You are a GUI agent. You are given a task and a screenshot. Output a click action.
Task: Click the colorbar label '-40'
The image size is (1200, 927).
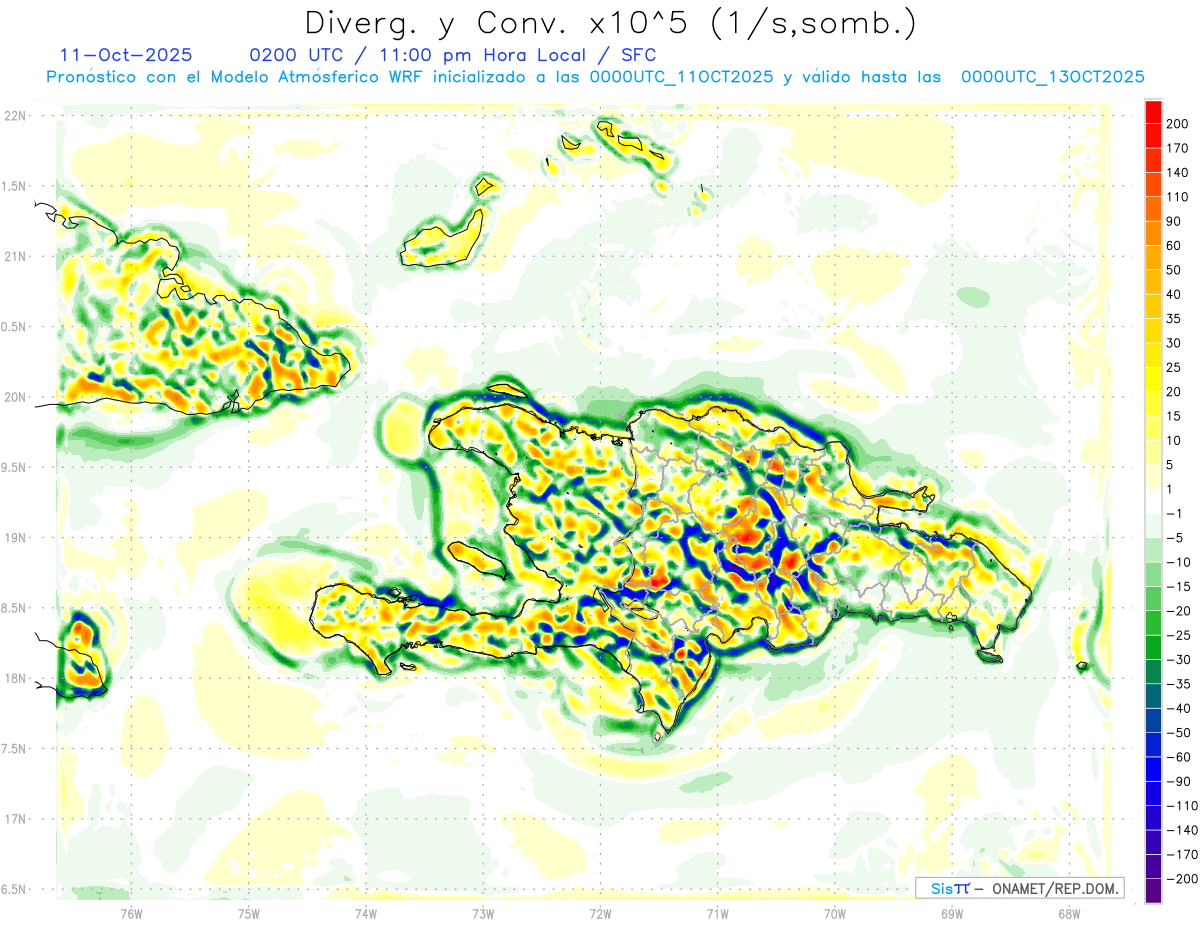[1181, 708]
